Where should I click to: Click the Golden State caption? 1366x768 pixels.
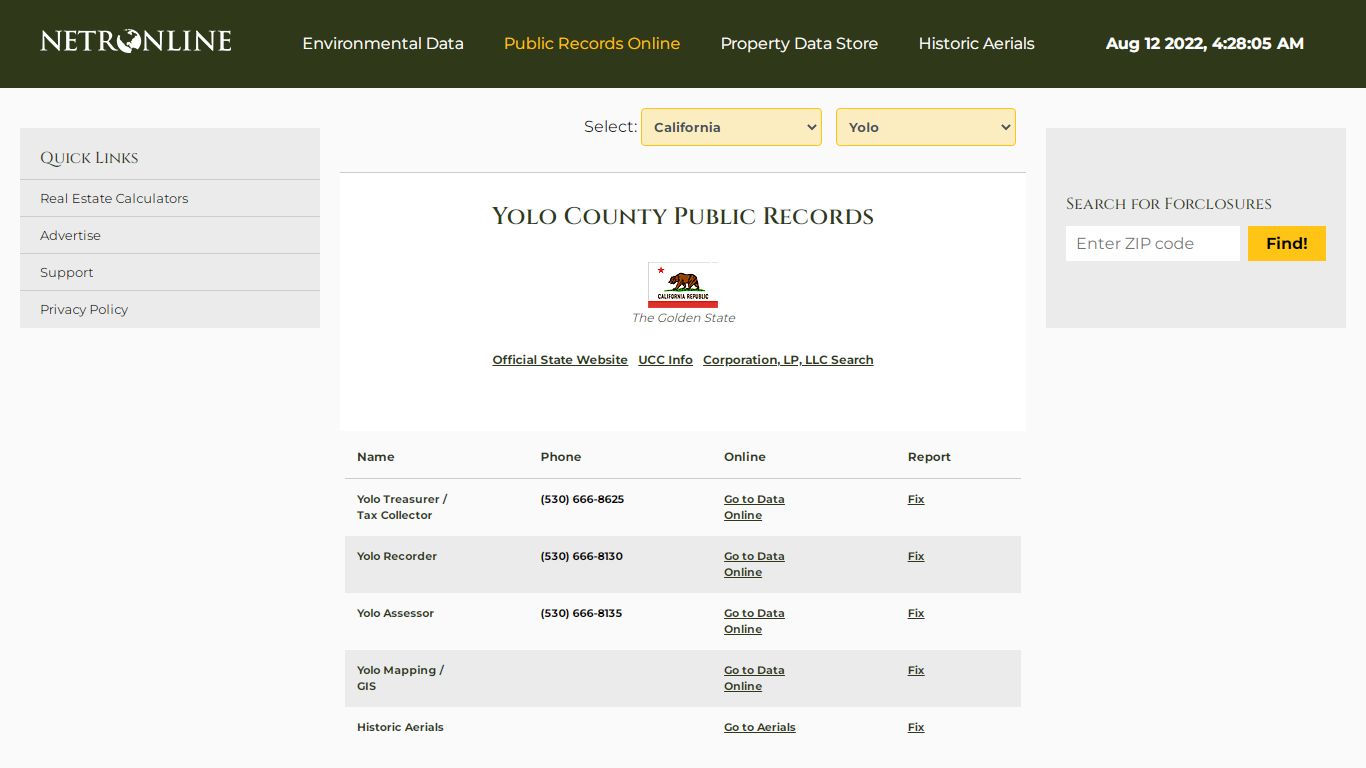coord(683,318)
